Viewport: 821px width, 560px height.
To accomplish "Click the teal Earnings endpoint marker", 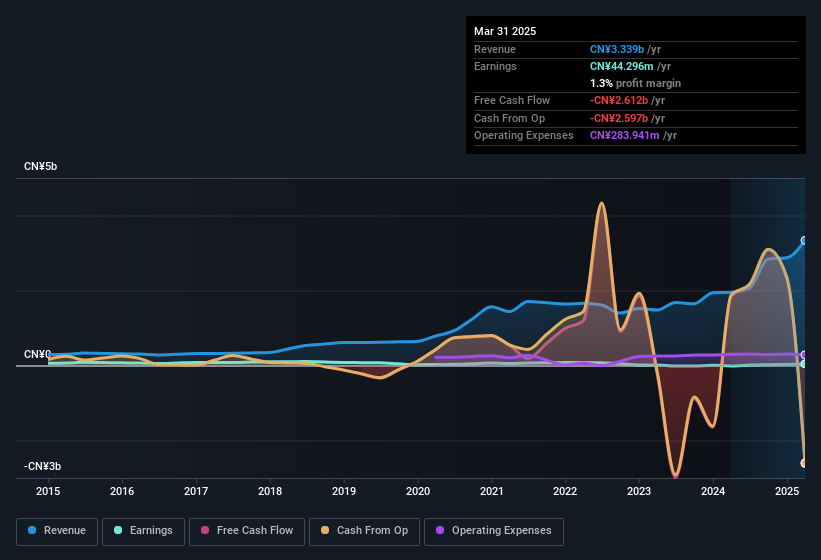I will point(804,364).
